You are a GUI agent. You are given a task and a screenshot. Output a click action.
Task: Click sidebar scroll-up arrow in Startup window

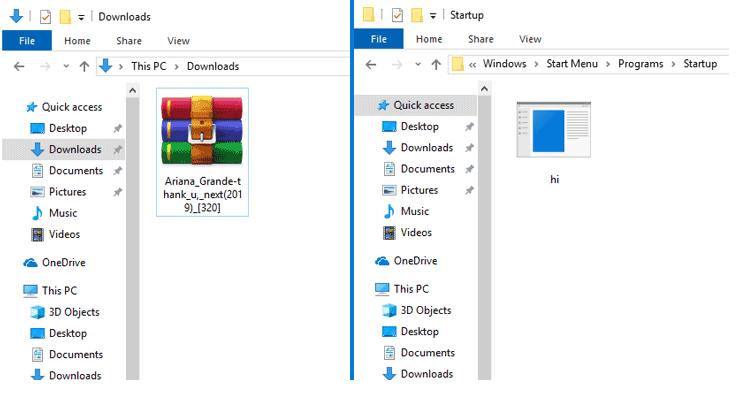pos(485,88)
